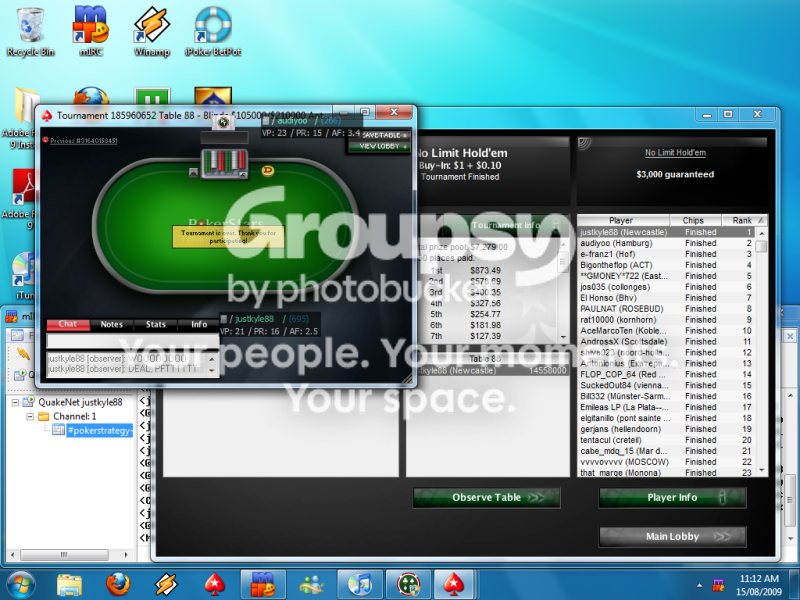Image resolution: width=800 pixels, height=600 pixels.
Task: Click the audiyoo player name at top seat
Action: click(x=292, y=120)
